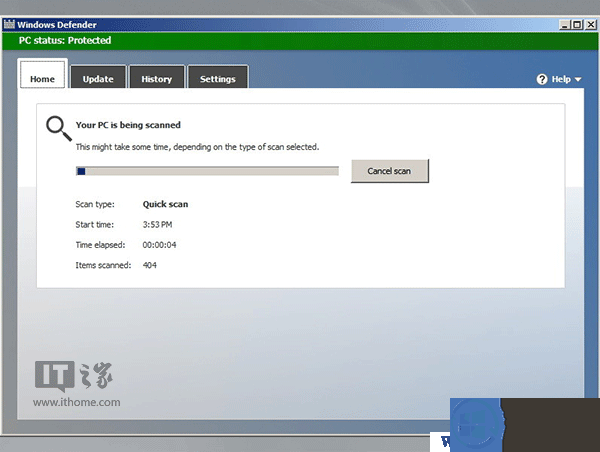This screenshot has width=600, height=452.
Task: Click the Windows Defender title bar icon
Action: point(9,24)
